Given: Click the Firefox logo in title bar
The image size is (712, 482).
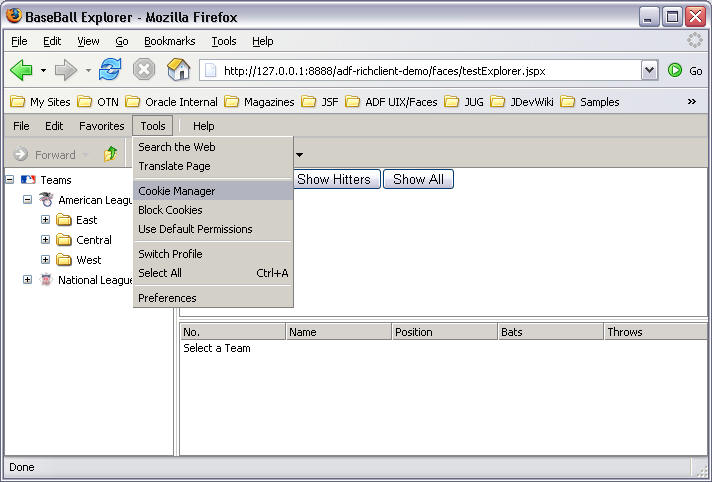Looking at the screenshot, I should tap(14, 16).
